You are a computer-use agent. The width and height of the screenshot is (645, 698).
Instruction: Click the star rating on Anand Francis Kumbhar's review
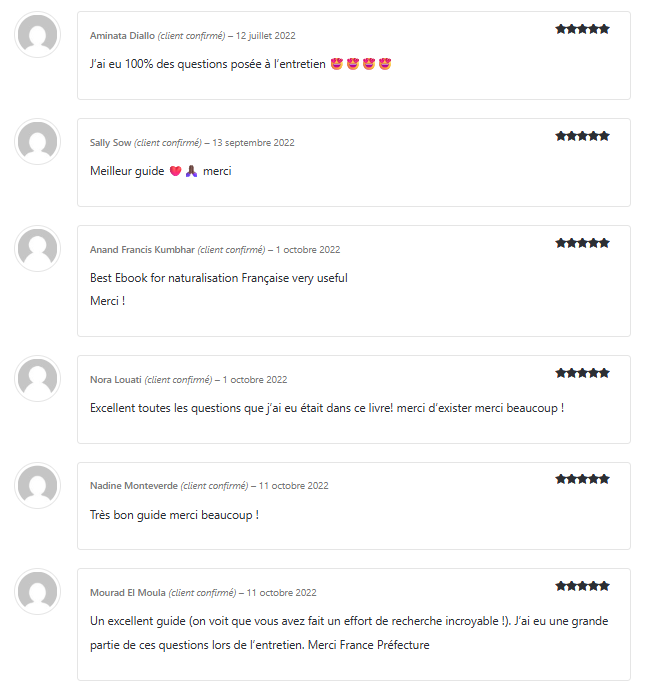point(582,243)
